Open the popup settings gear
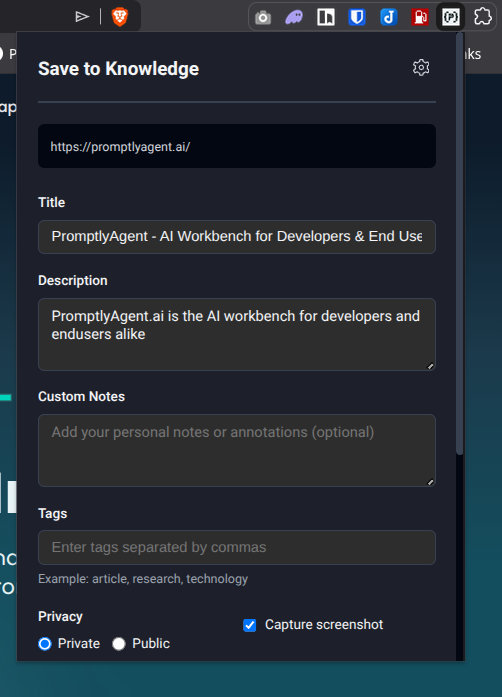Screen dimensions: 502x697 421,68
